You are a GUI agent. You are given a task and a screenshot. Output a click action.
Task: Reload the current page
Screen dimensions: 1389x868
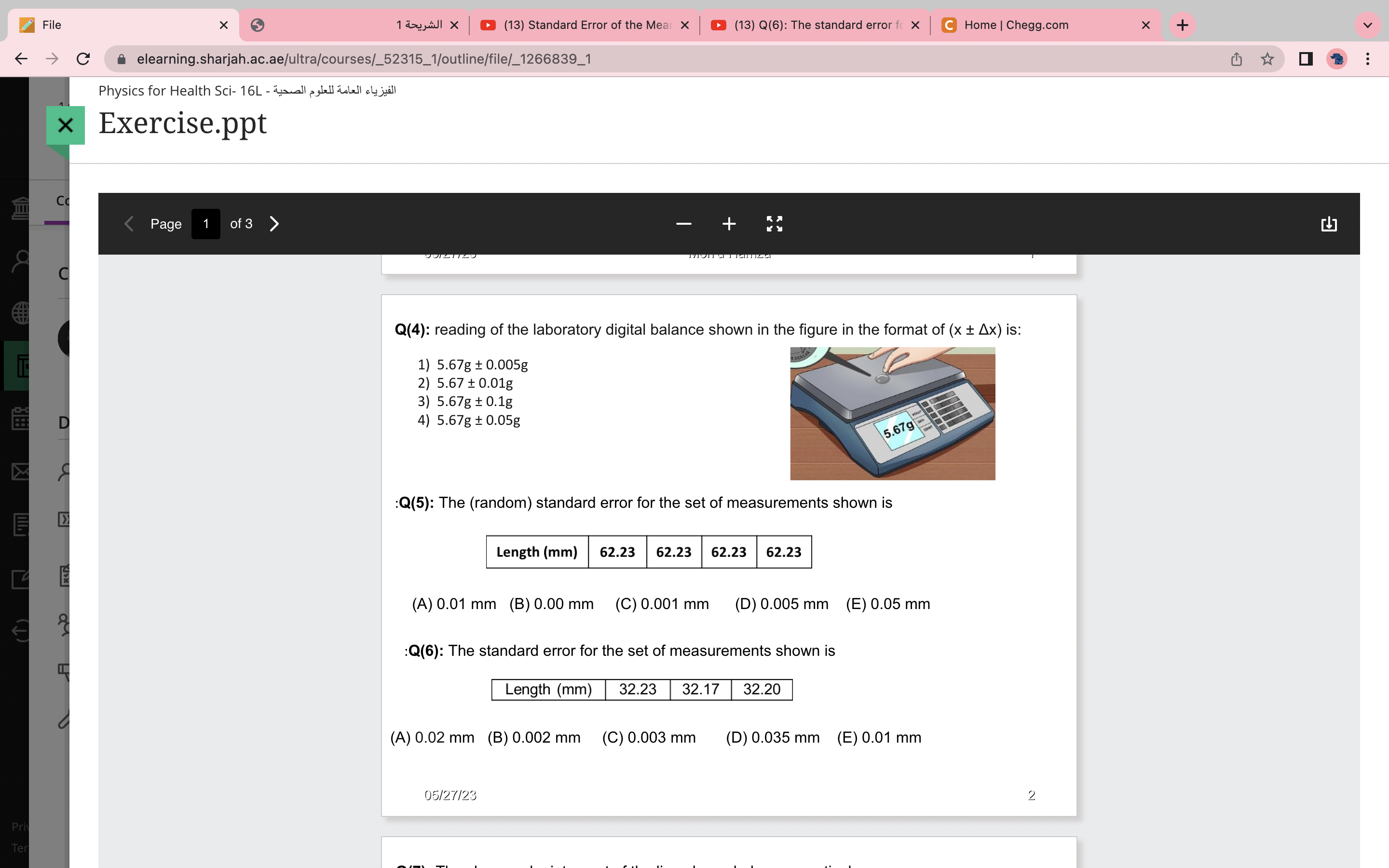pyautogui.click(x=83, y=58)
